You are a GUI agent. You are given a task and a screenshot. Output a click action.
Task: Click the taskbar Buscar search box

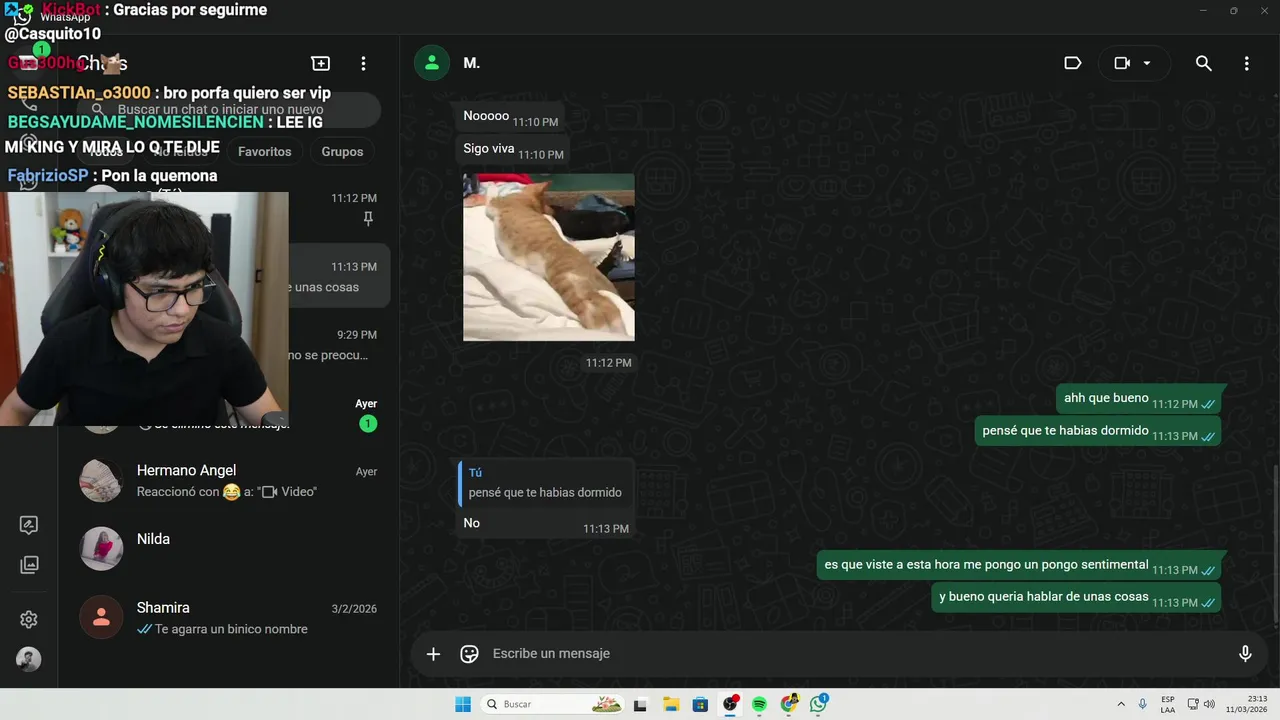553,705
